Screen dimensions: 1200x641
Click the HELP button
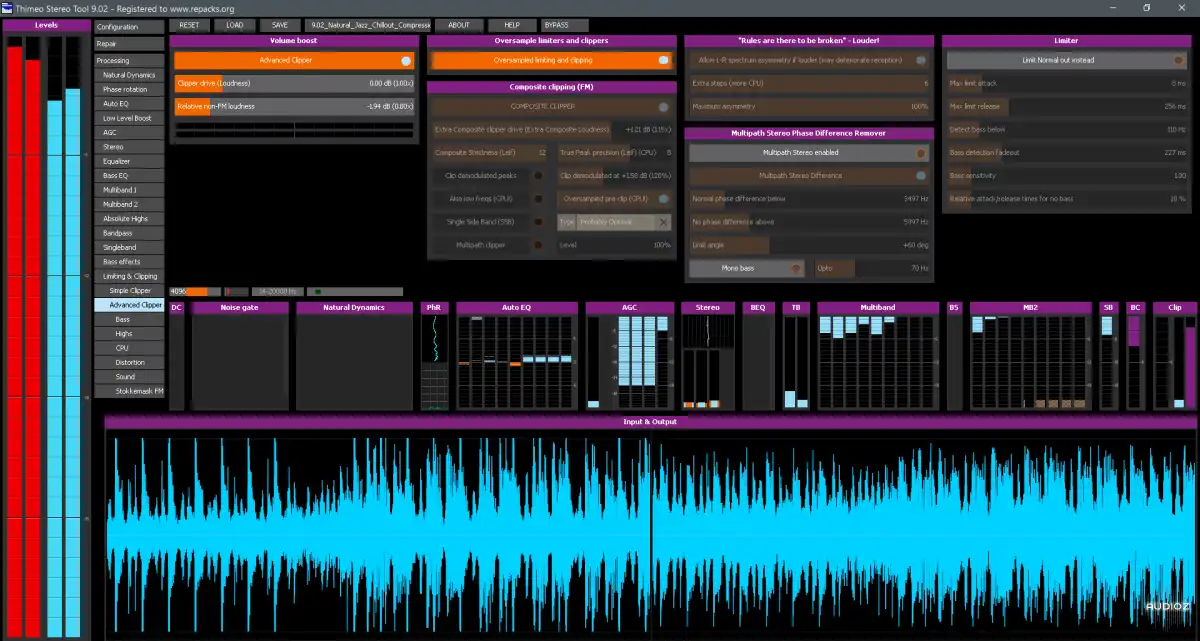click(512, 25)
